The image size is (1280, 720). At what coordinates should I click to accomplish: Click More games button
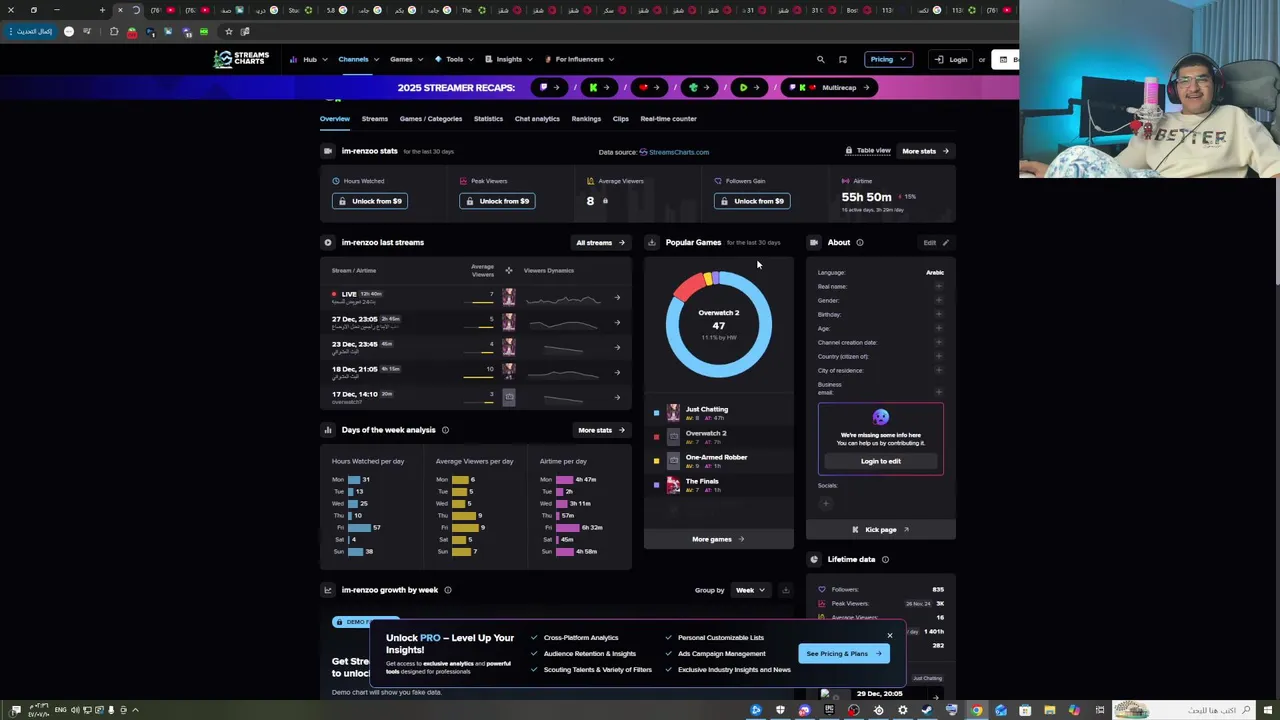718,539
